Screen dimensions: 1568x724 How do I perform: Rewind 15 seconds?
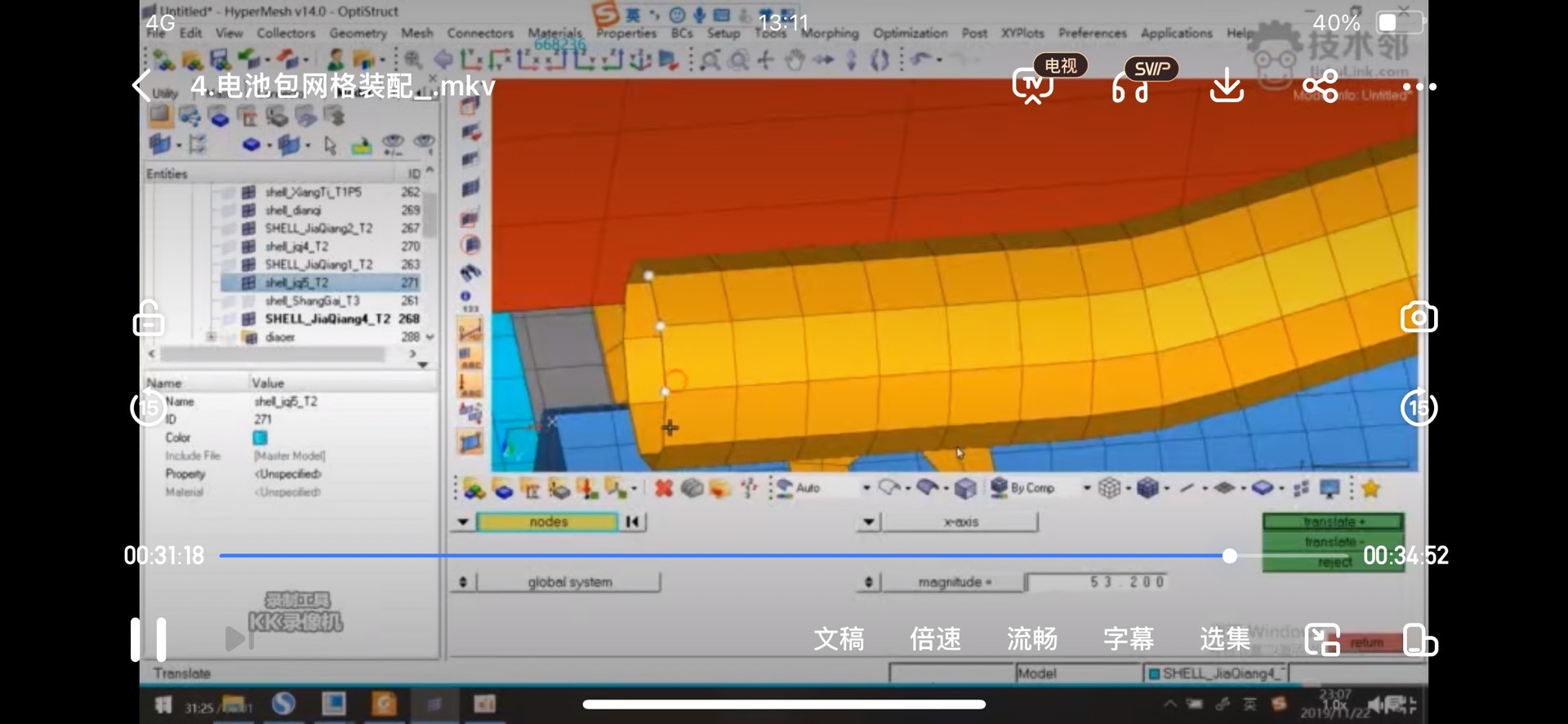[x=148, y=408]
